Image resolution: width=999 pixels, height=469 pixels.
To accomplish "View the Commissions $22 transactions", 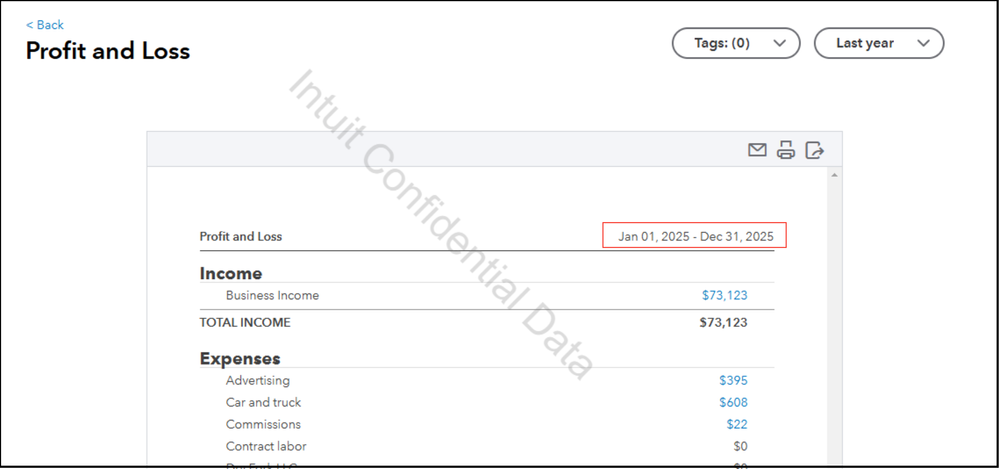I will (x=737, y=425).
